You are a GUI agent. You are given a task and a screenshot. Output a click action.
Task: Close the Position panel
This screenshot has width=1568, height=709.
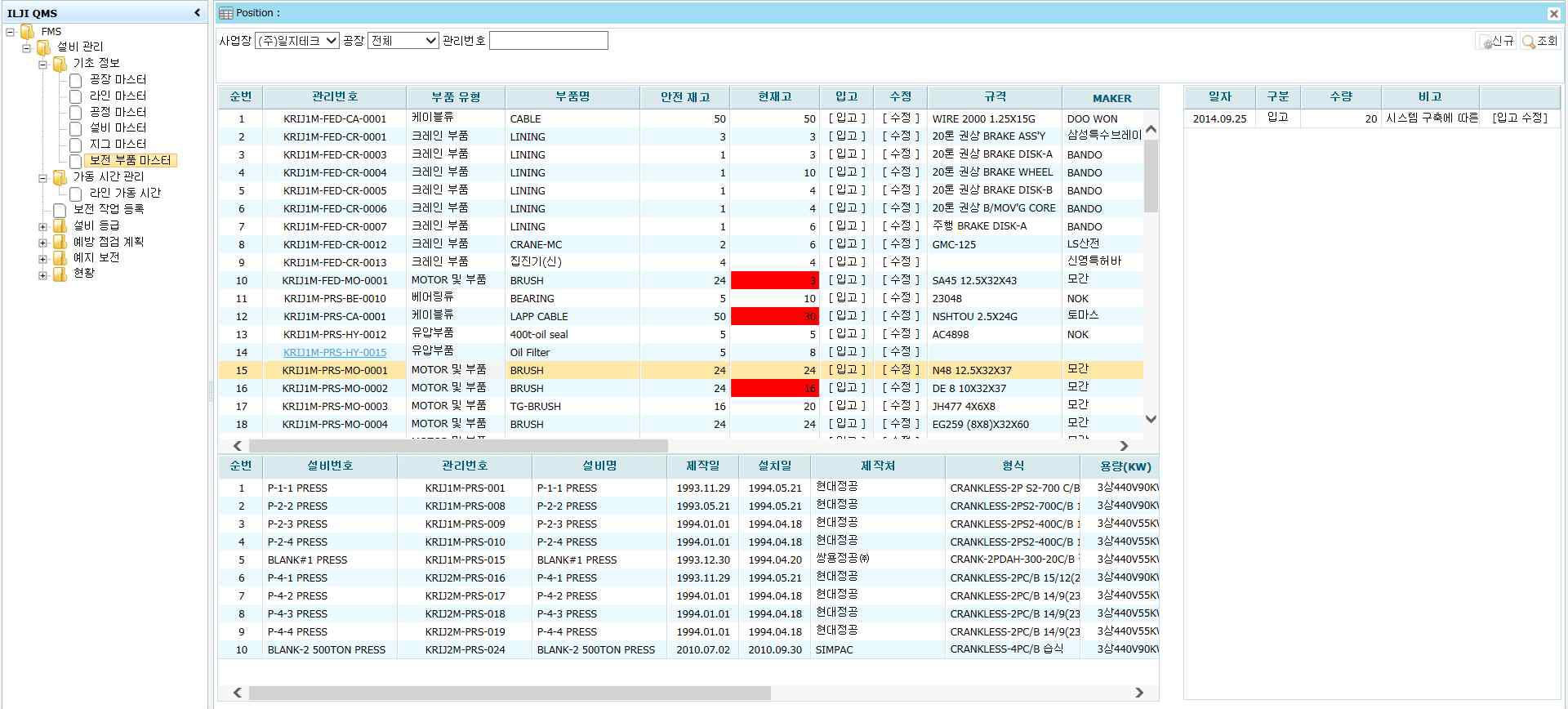(1553, 13)
